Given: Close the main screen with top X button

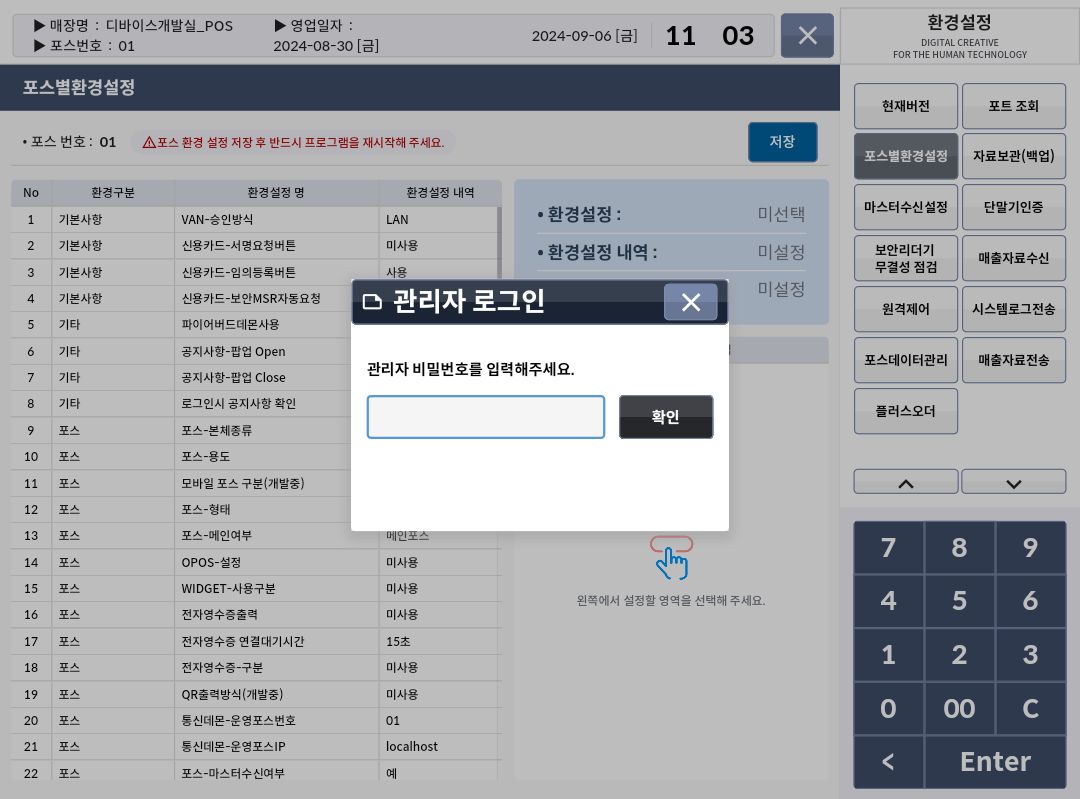Looking at the screenshot, I should coord(808,36).
